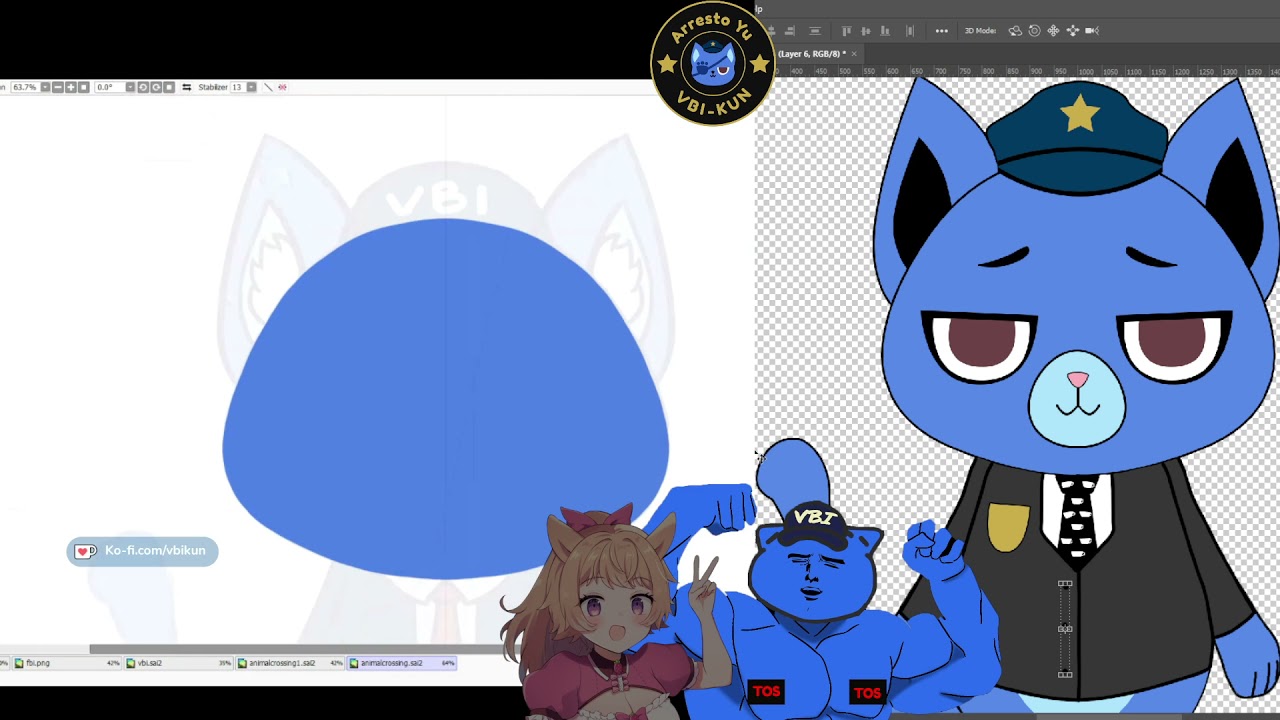Toggle the pink symmetry ruler icon

tap(282, 87)
